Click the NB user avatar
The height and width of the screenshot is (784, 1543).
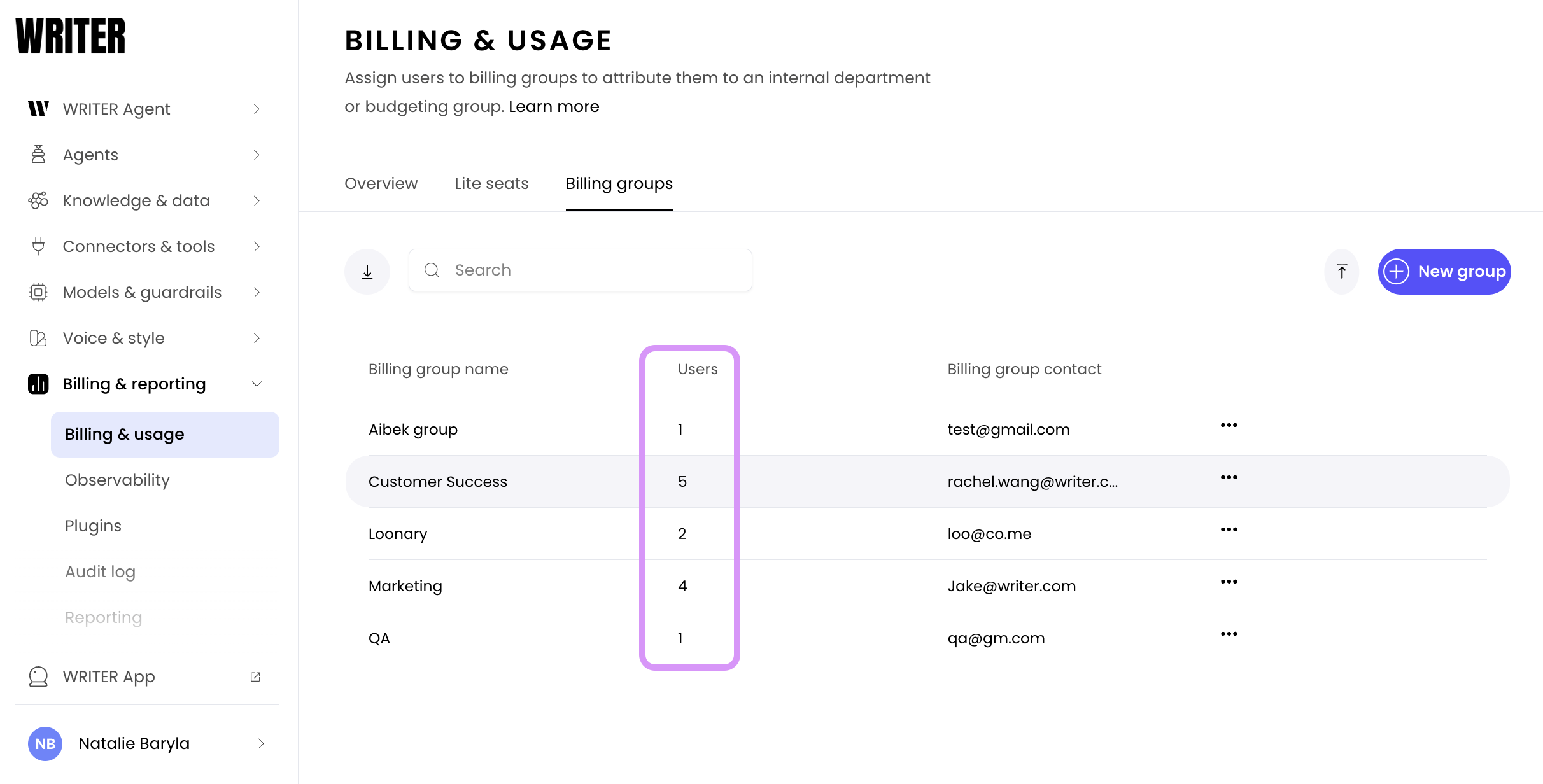[45, 743]
